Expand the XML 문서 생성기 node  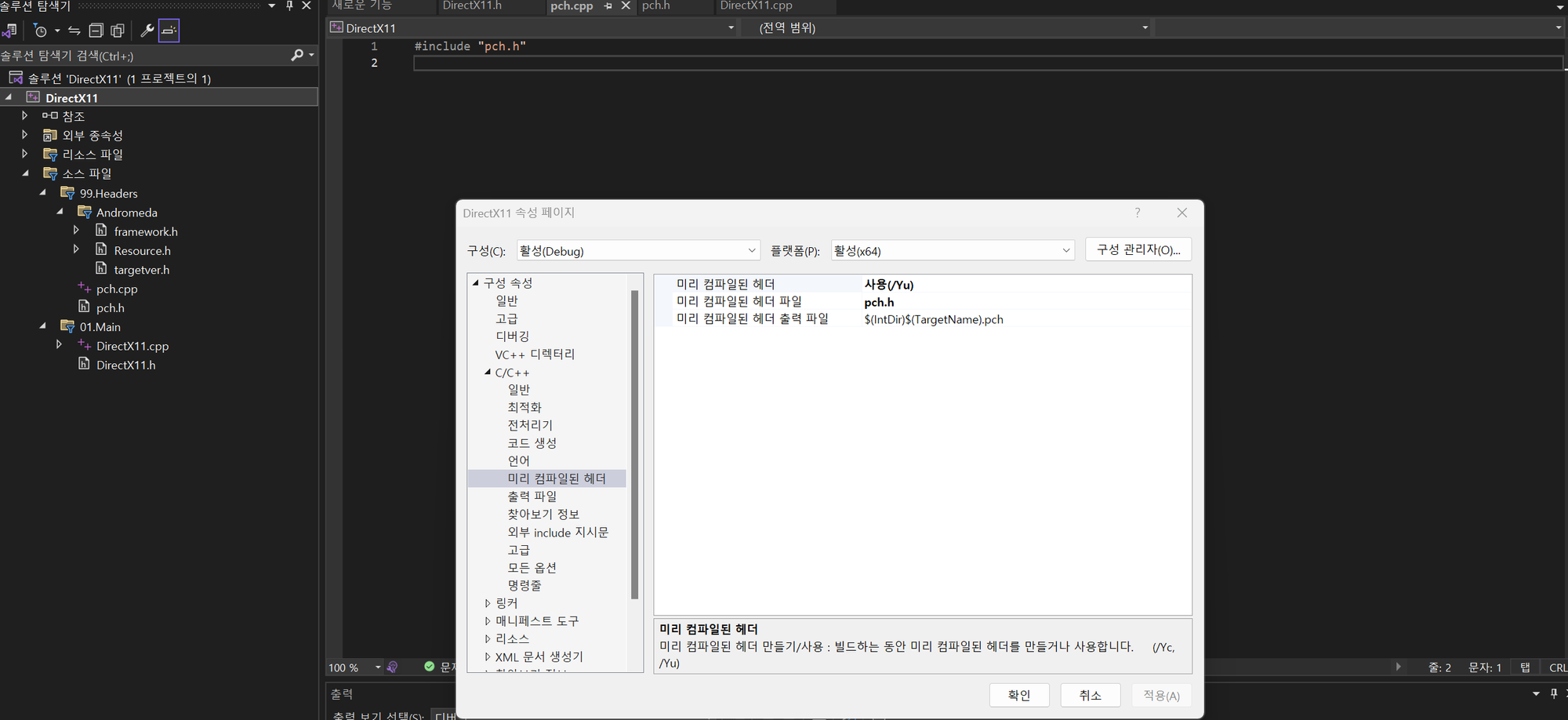tap(488, 656)
